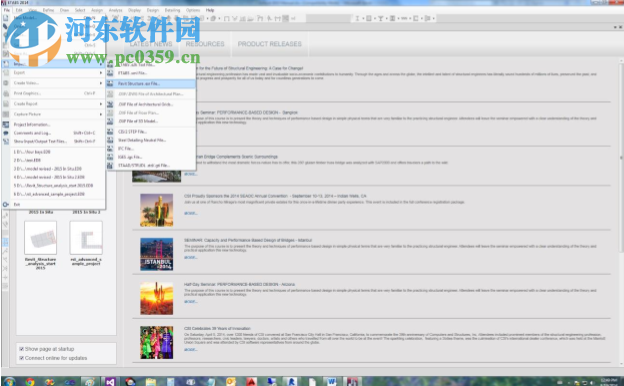Expand the Create Report submenu arrow
Image resolution: width=624 pixels, height=386 pixels.
coord(101,104)
